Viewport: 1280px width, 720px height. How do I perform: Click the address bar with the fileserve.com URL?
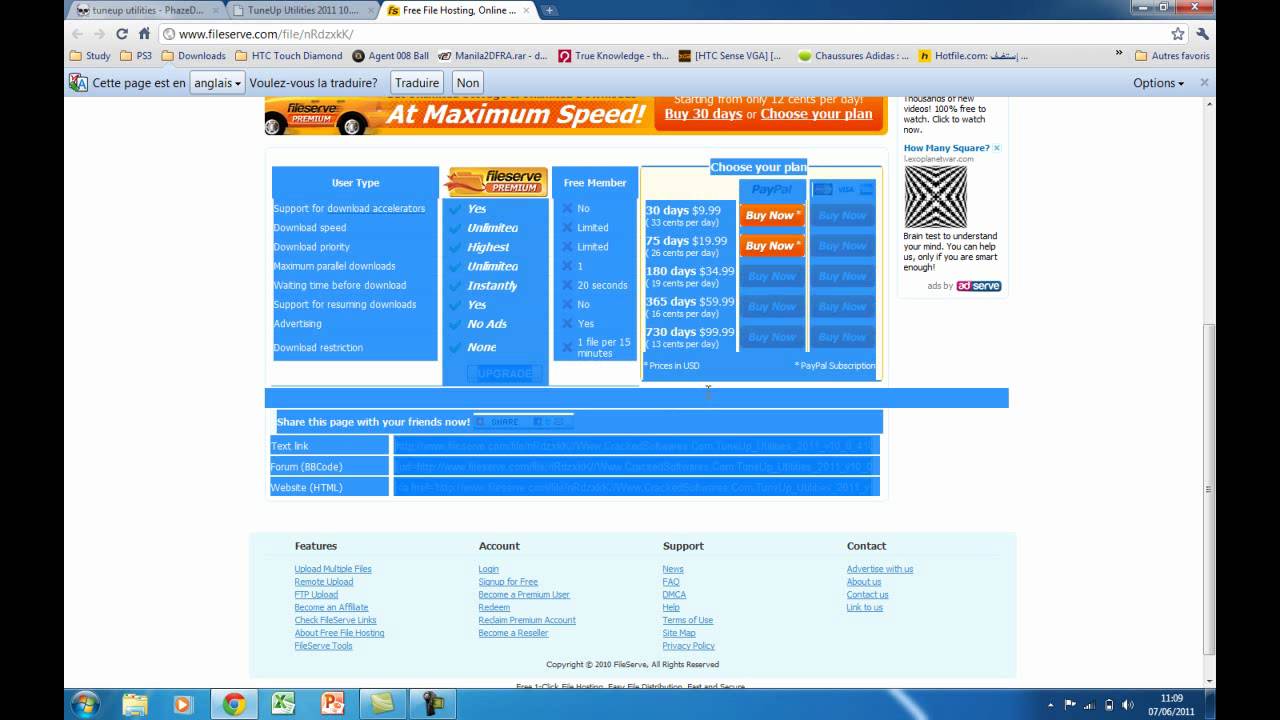coord(660,34)
